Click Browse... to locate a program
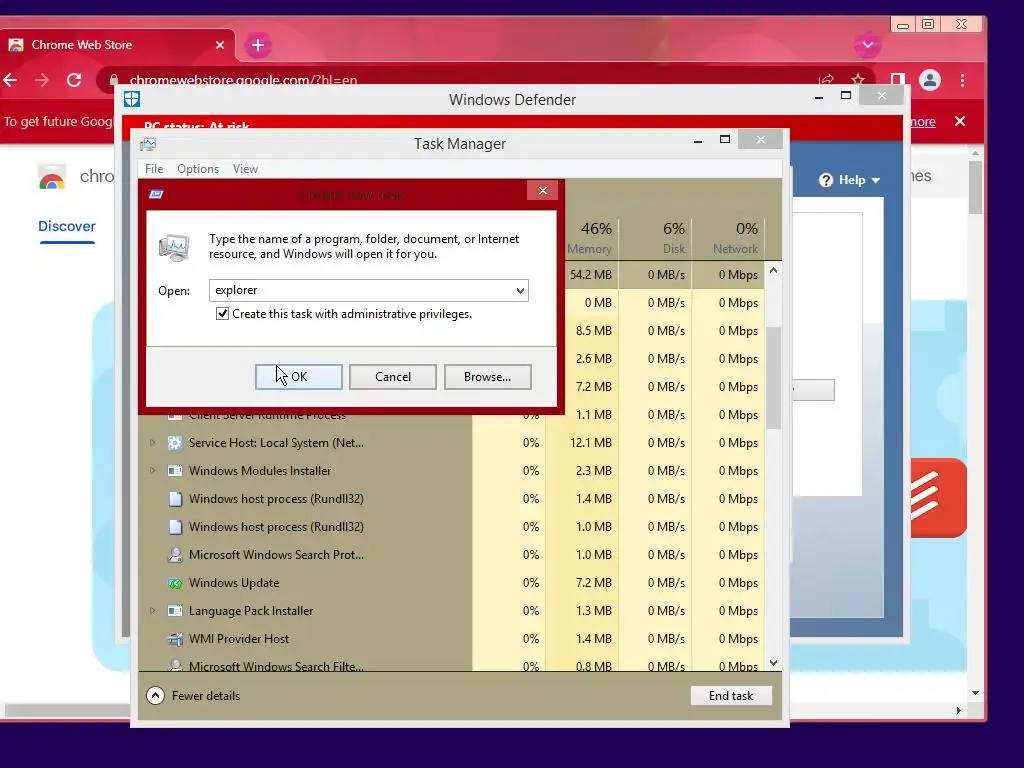Viewport: 1024px width, 768px height. click(x=487, y=377)
